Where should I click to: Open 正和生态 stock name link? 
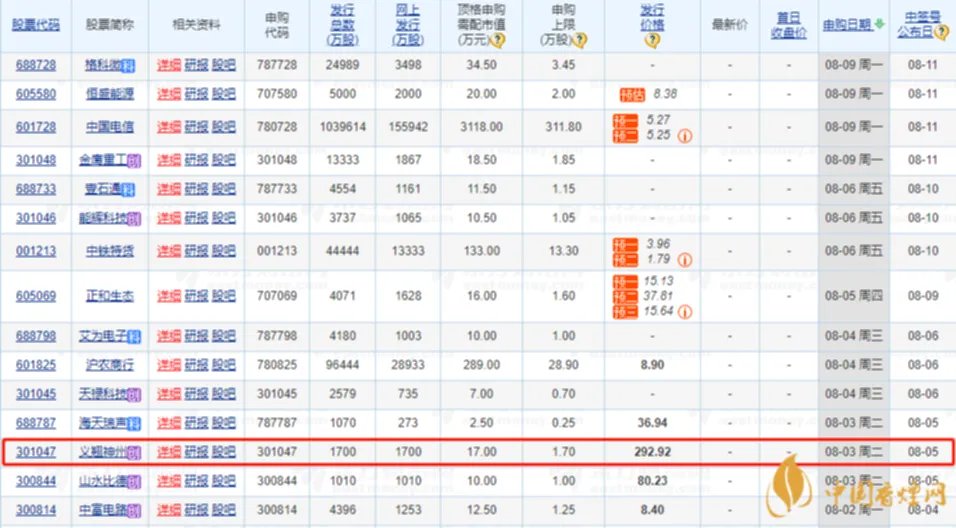110,296
